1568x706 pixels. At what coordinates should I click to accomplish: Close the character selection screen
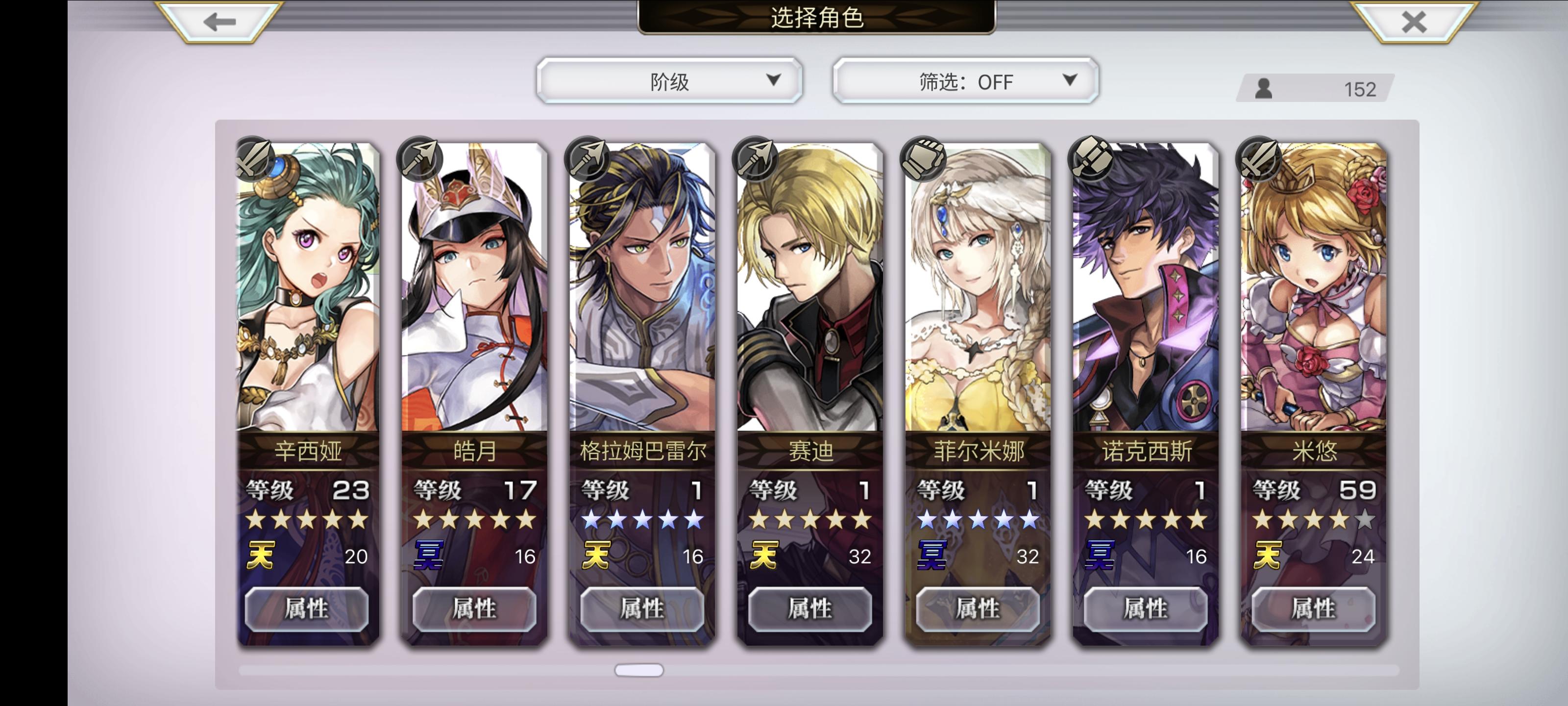[x=1414, y=22]
